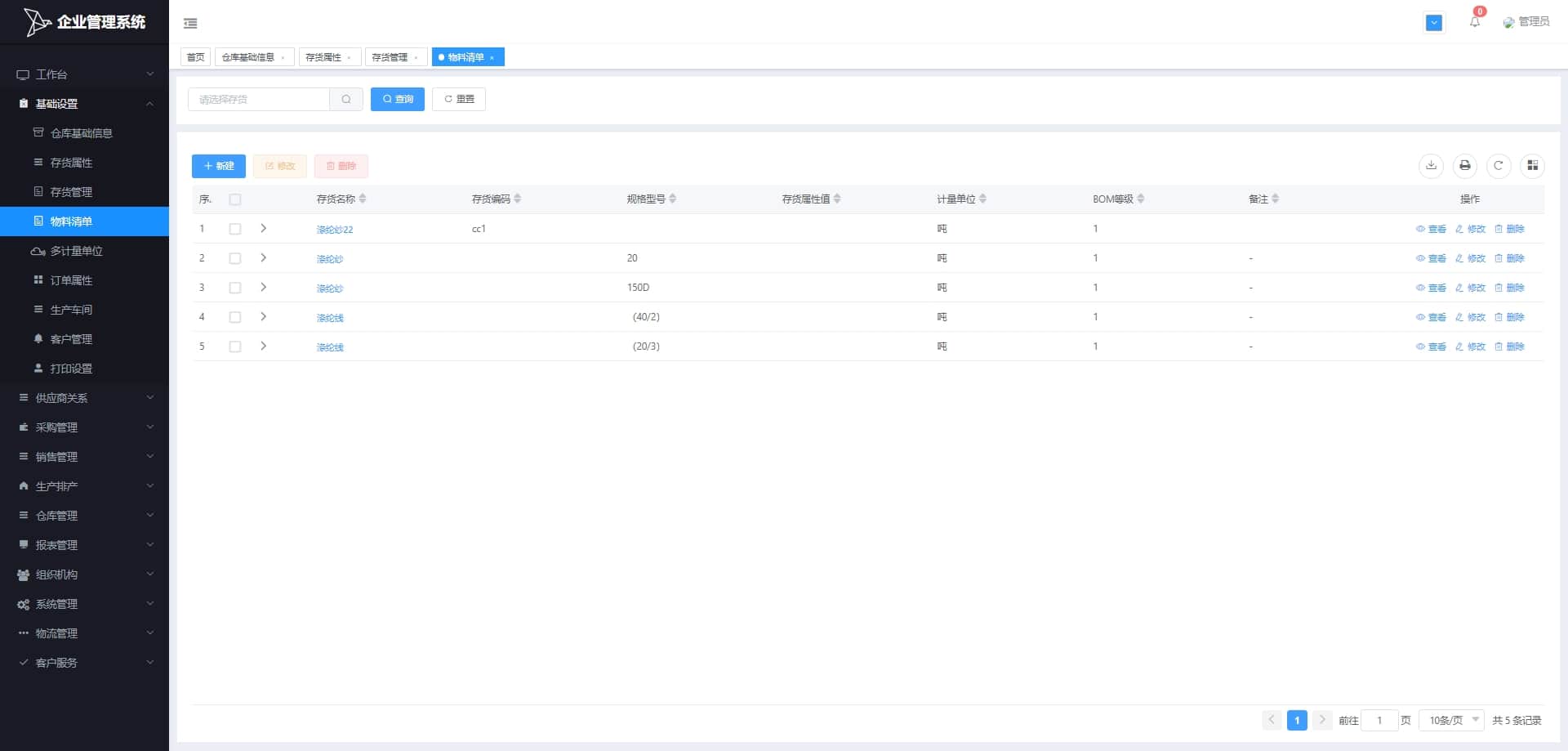Expand the 采购管理 sidebar menu
The image size is (1568, 751).
tap(84, 427)
